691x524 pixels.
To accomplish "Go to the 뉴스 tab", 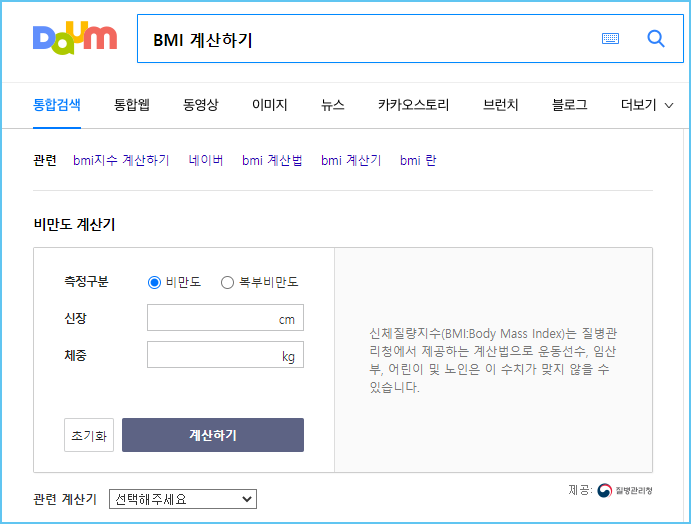I will click(333, 105).
